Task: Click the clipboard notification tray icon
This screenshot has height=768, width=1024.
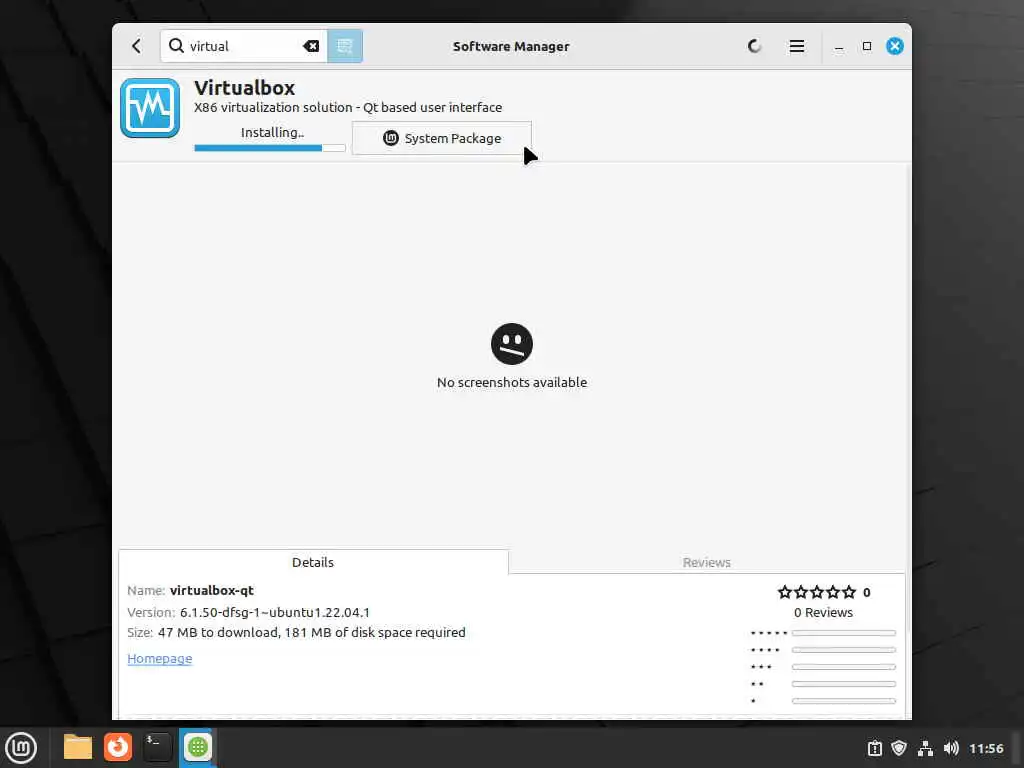Action: [874, 748]
